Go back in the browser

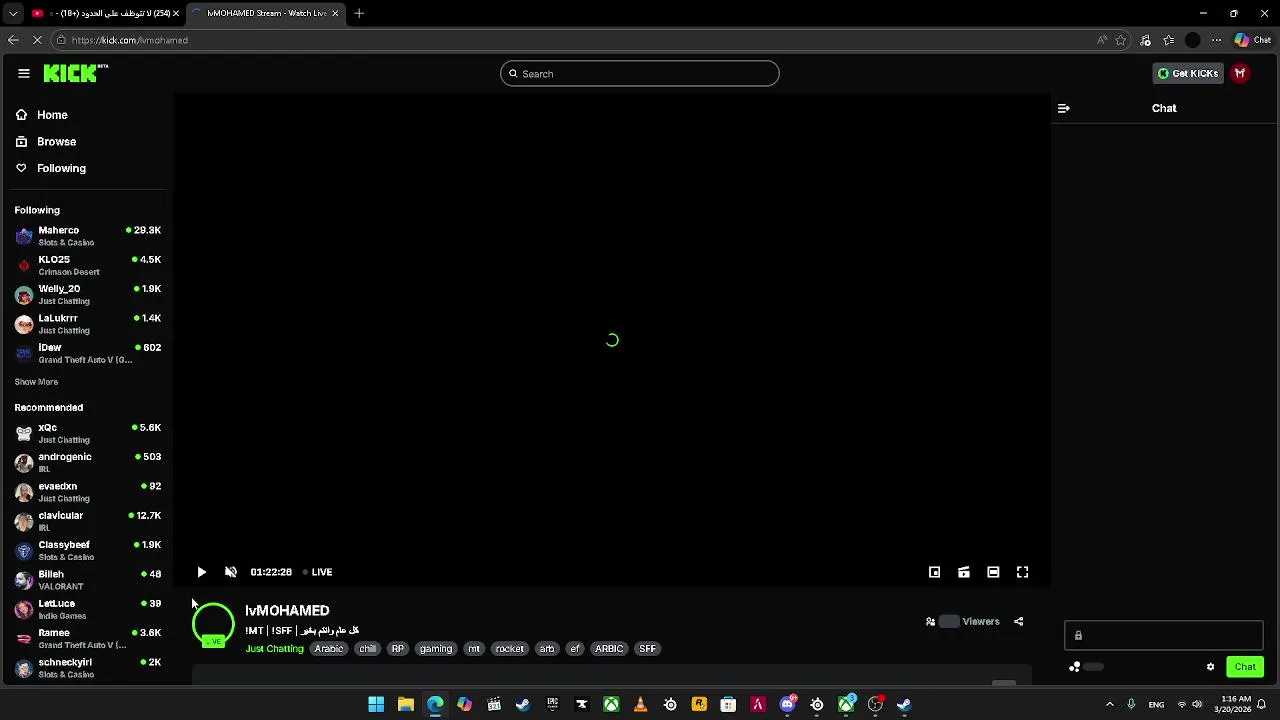(13, 40)
